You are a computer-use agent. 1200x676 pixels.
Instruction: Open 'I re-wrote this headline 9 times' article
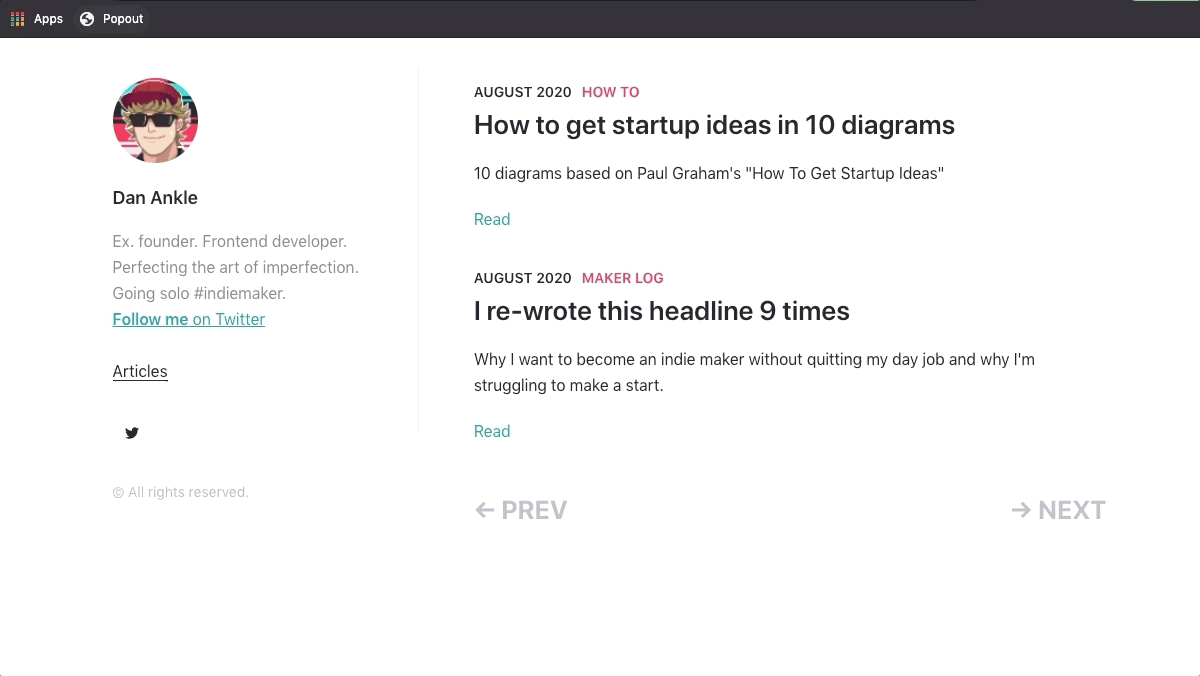(662, 311)
